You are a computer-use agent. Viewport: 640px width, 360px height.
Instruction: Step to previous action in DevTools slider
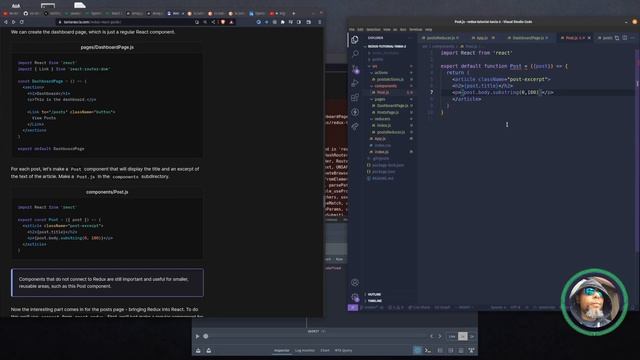coord(431,336)
